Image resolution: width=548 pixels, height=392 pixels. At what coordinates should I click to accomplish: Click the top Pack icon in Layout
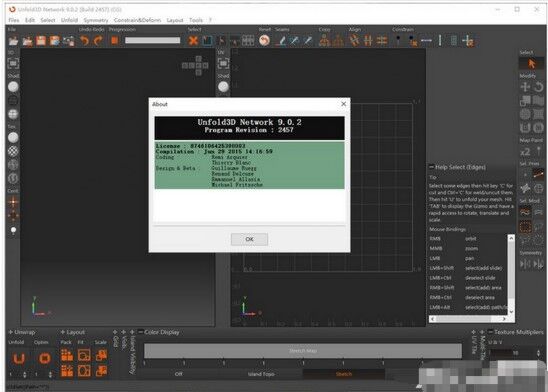click(x=67, y=355)
